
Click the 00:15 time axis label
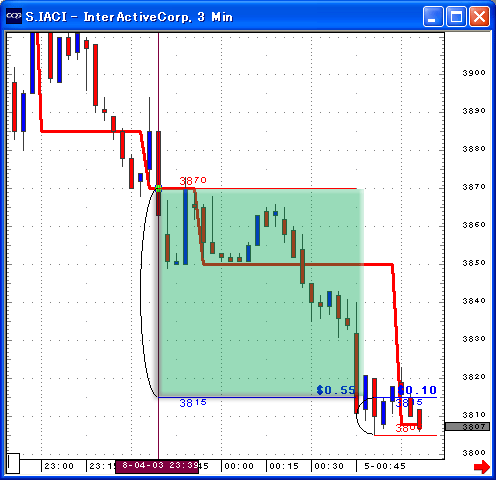(x=284, y=466)
